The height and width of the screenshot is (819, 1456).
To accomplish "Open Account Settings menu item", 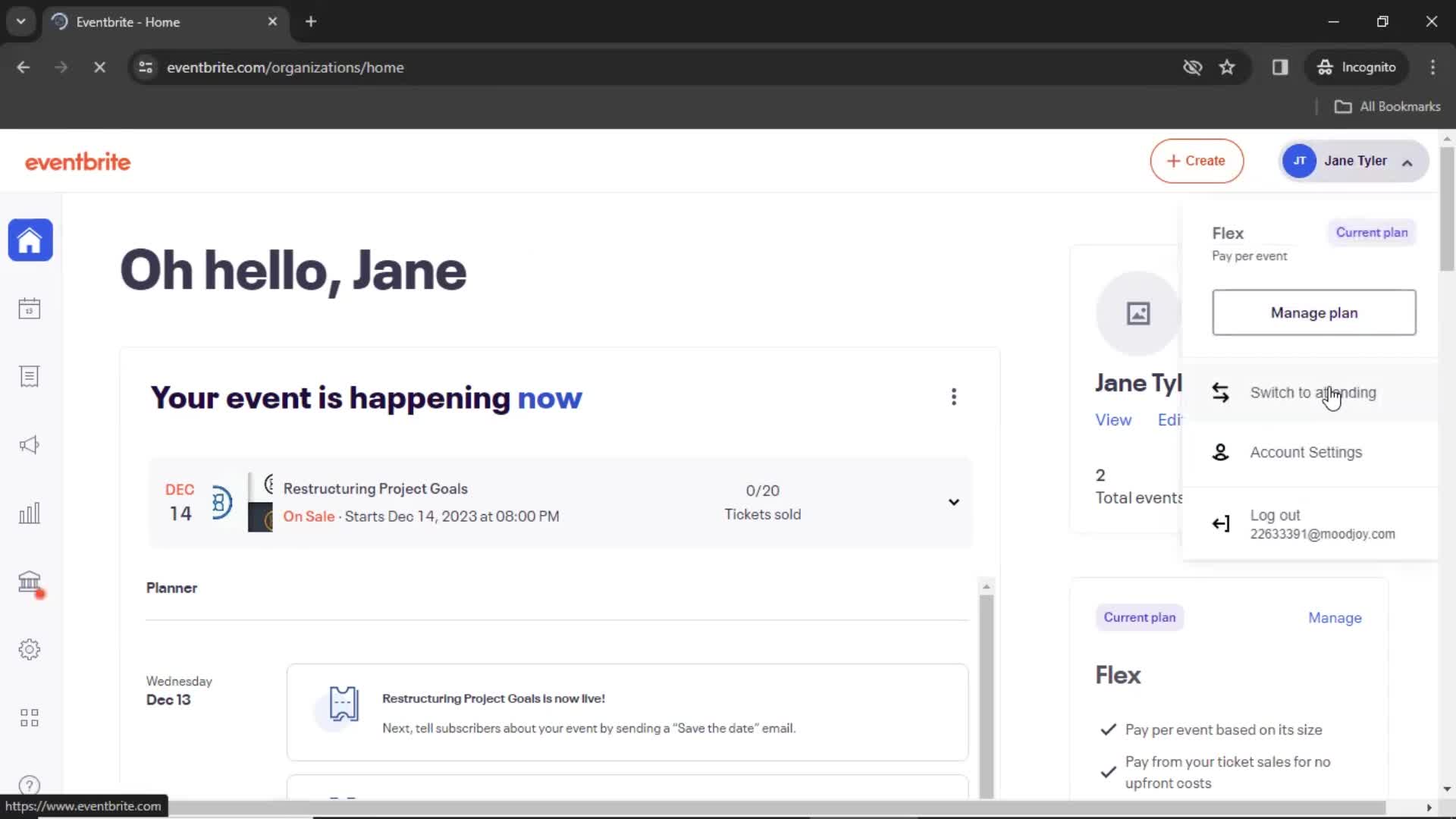I will pyautogui.click(x=1310, y=453).
